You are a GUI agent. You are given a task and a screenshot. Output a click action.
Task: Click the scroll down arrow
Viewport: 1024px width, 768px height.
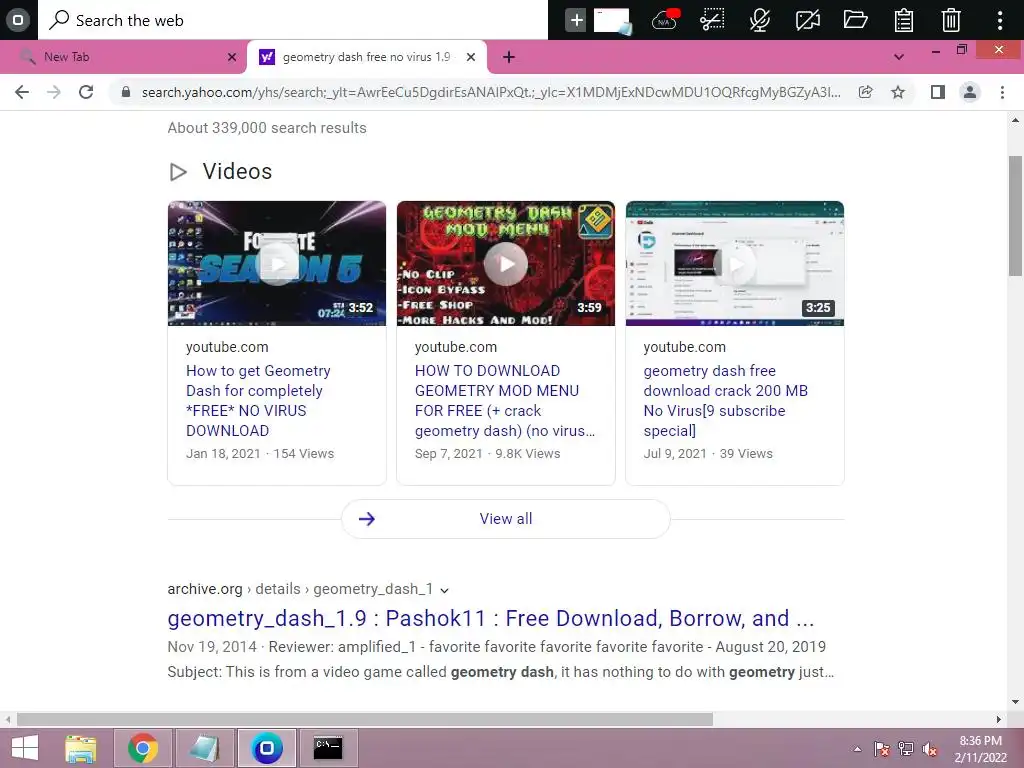[x=1015, y=702]
